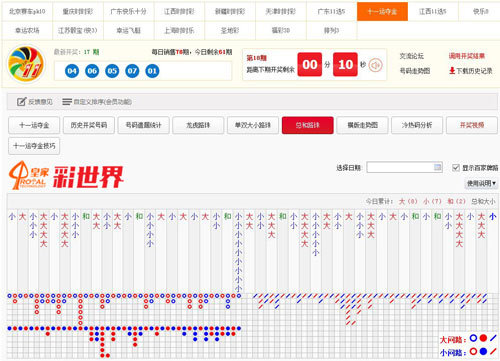Click the Royal 彩世界 brand logo
The image size is (500, 361).
[x=66, y=176]
